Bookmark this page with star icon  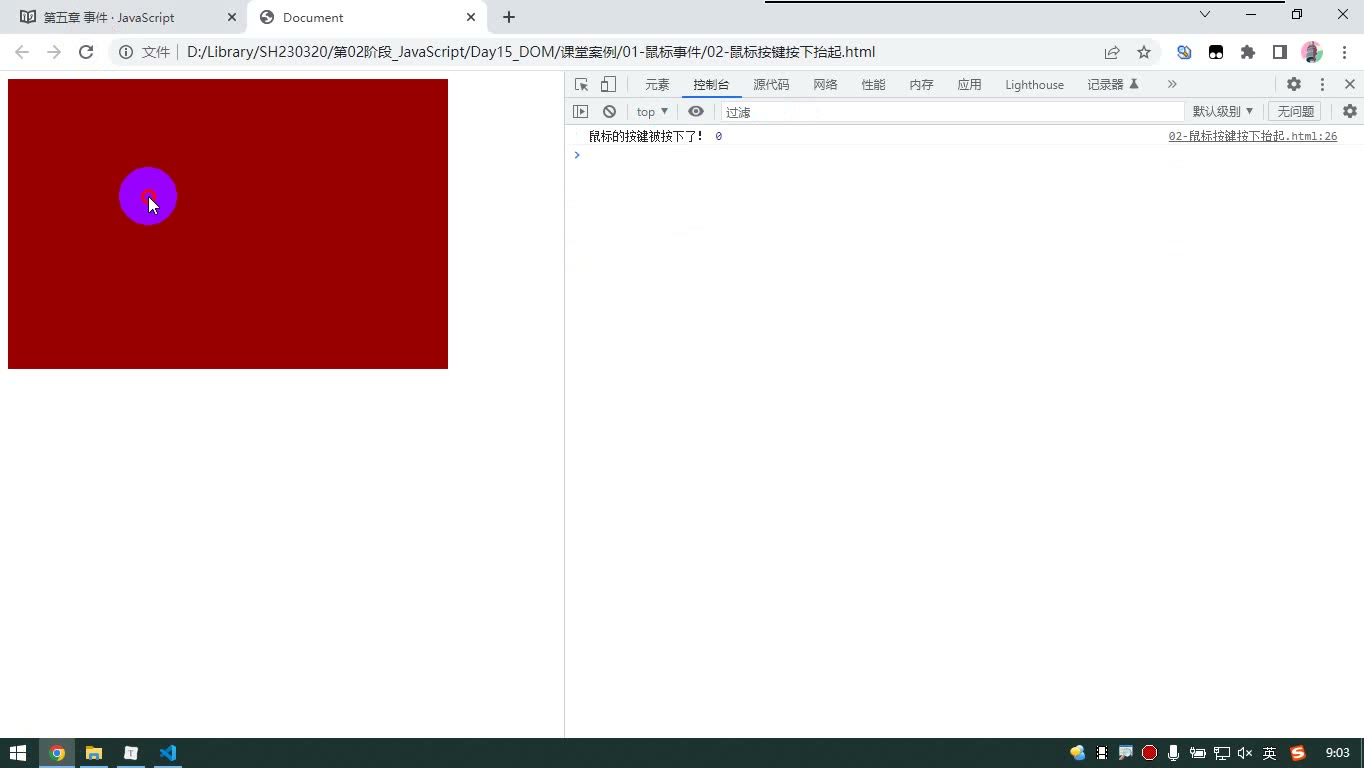tap(1144, 52)
